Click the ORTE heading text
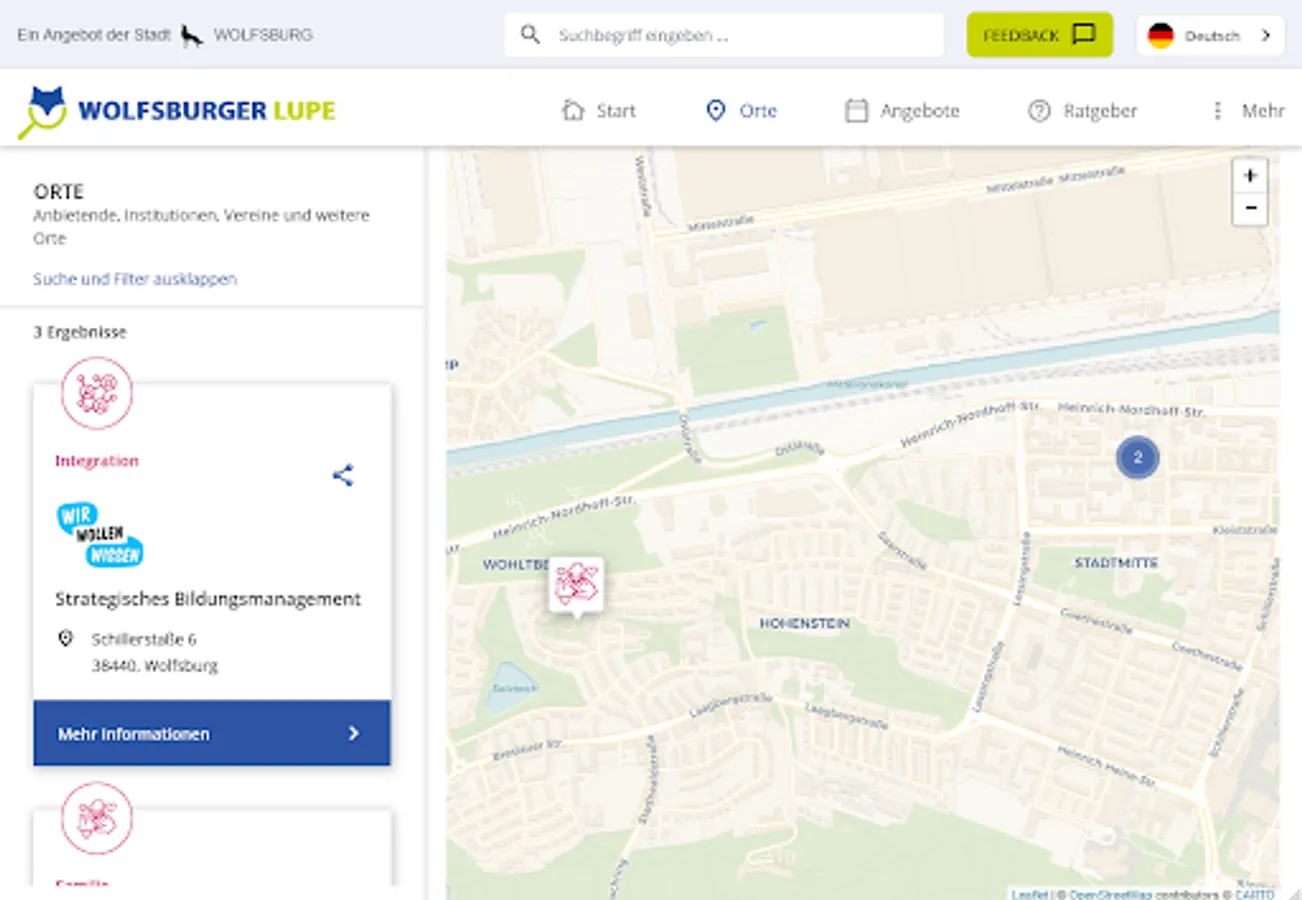 tap(59, 191)
